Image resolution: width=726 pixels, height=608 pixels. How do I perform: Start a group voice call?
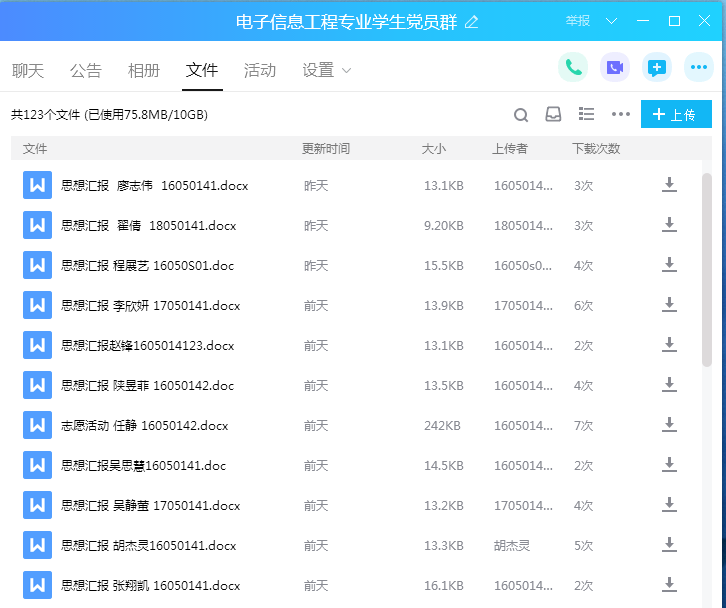(x=573, y=68)
